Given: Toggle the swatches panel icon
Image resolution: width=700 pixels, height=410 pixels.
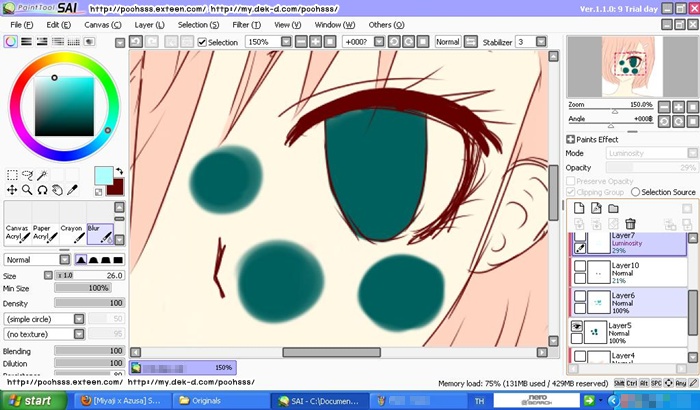Looking at the screenshot, I should [x=73, y=42].
